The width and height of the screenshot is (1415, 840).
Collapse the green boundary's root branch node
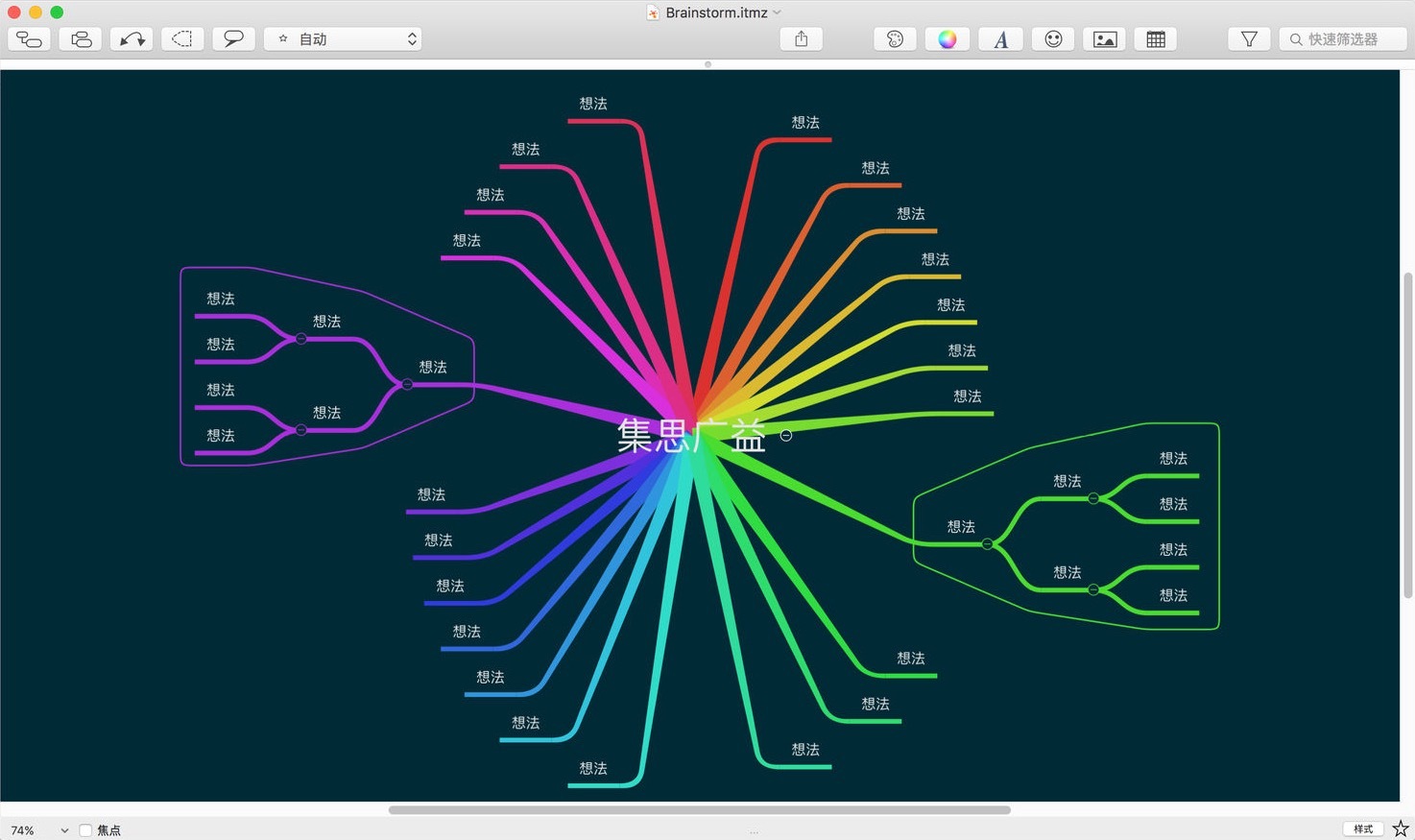click(x=987, y=544)
